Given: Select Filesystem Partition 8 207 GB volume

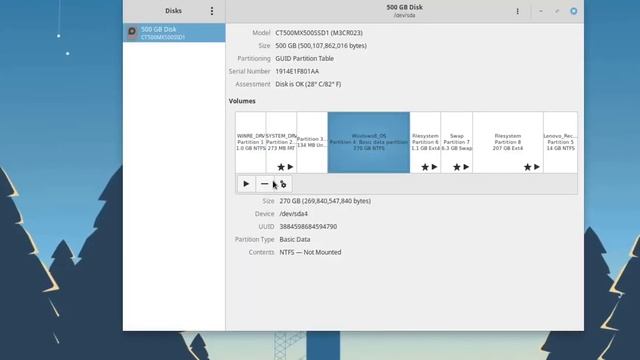Looking at the screenshot, I should [508, 142].
